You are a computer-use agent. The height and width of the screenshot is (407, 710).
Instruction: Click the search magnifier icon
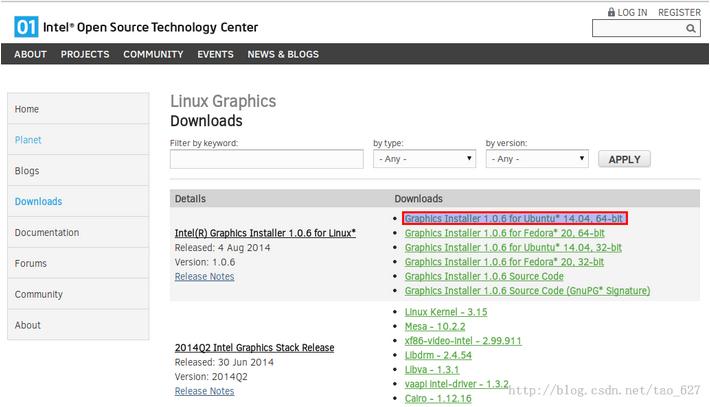[x=691, y=29]
